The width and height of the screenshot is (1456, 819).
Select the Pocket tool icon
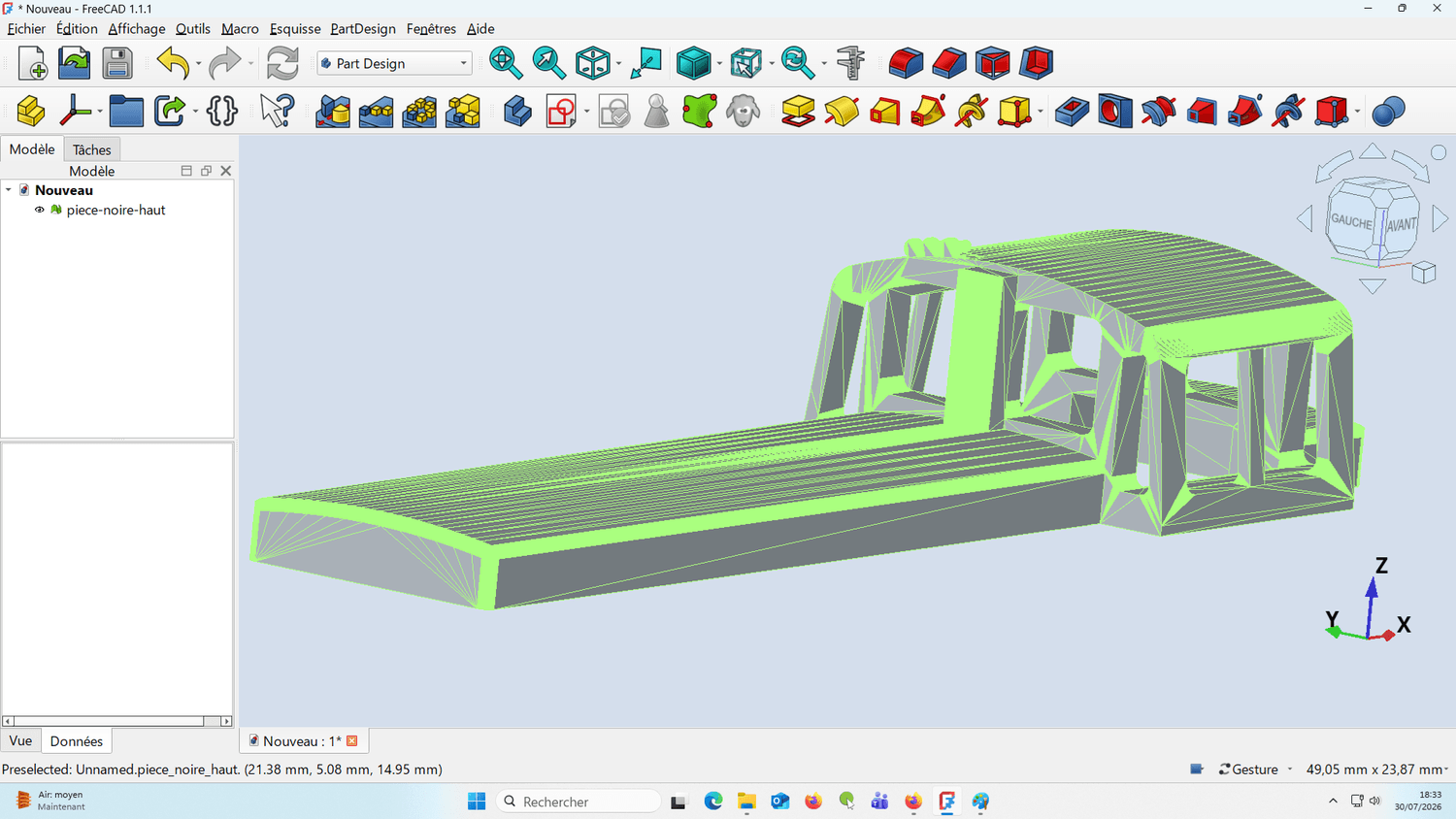point(1072,112)
